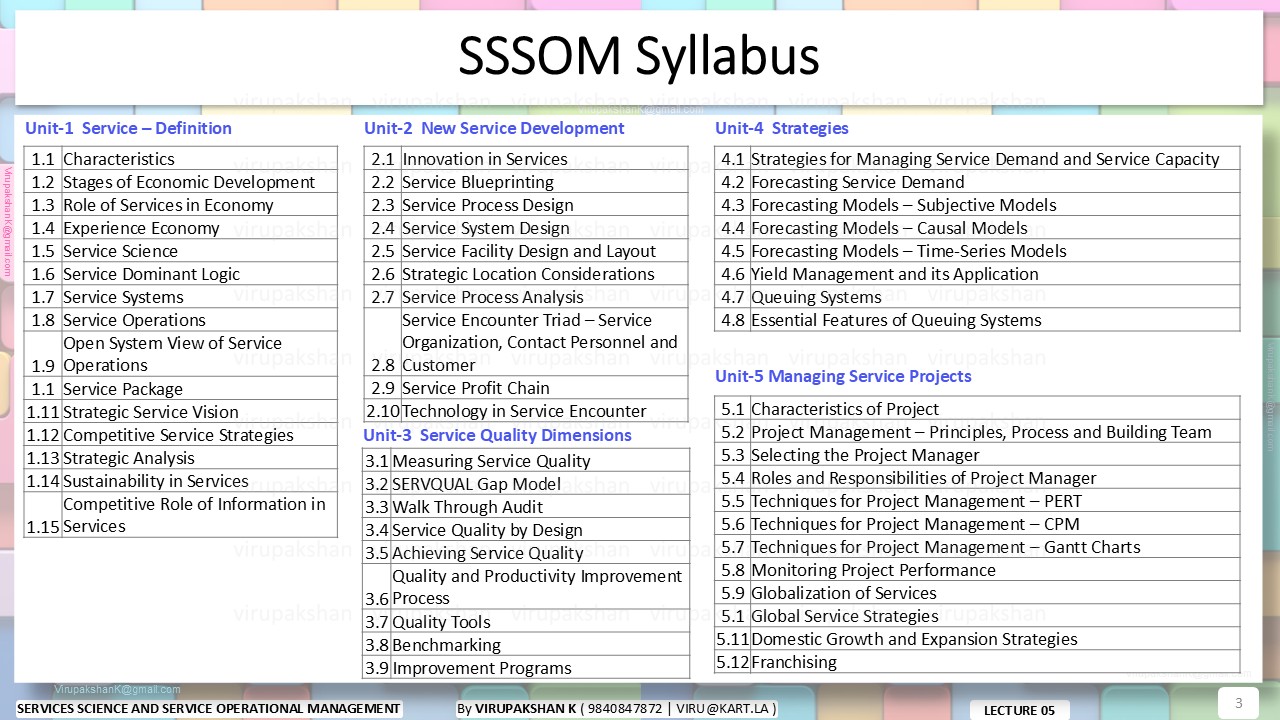Select the 'Service Systems' row
This screenshot has width=1280, height=720.
181,296
